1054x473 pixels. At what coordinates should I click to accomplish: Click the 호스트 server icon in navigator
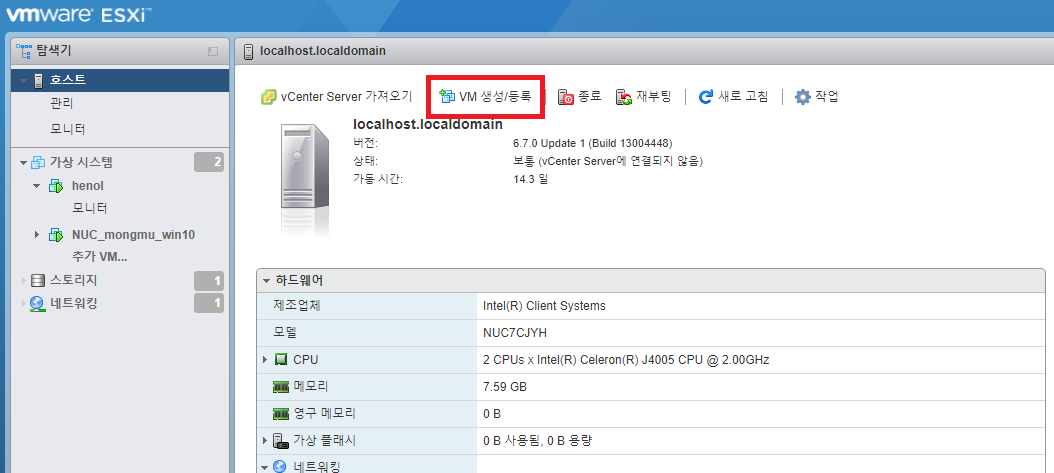38,81
